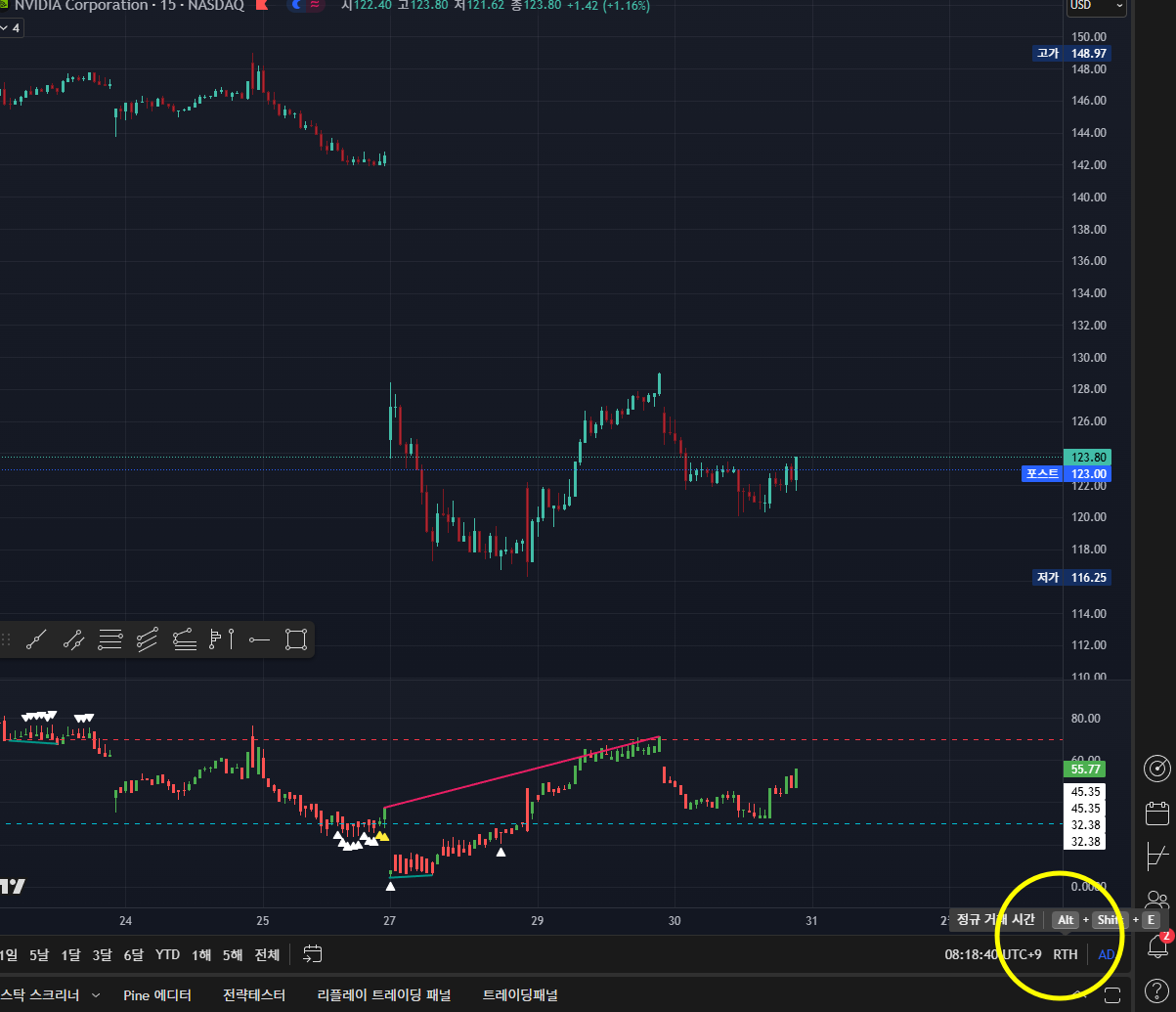Click the current price 123.80 label
1176x1012 pixels.
(1087, 457)
